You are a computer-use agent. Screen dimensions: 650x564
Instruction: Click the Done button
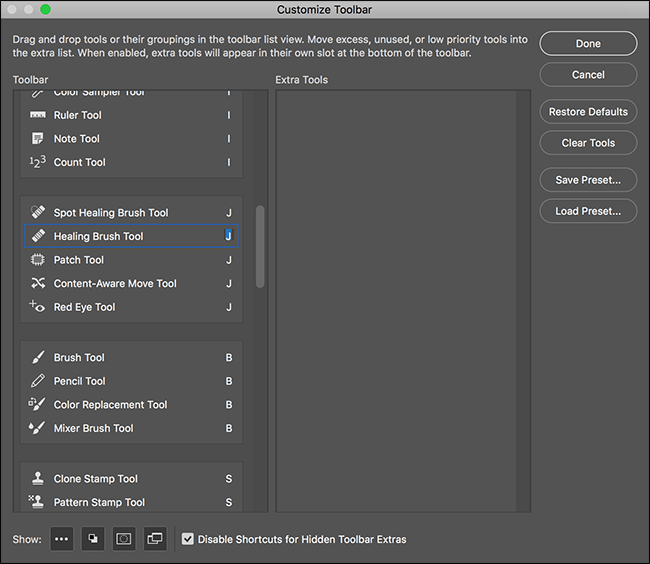(588, 44)
